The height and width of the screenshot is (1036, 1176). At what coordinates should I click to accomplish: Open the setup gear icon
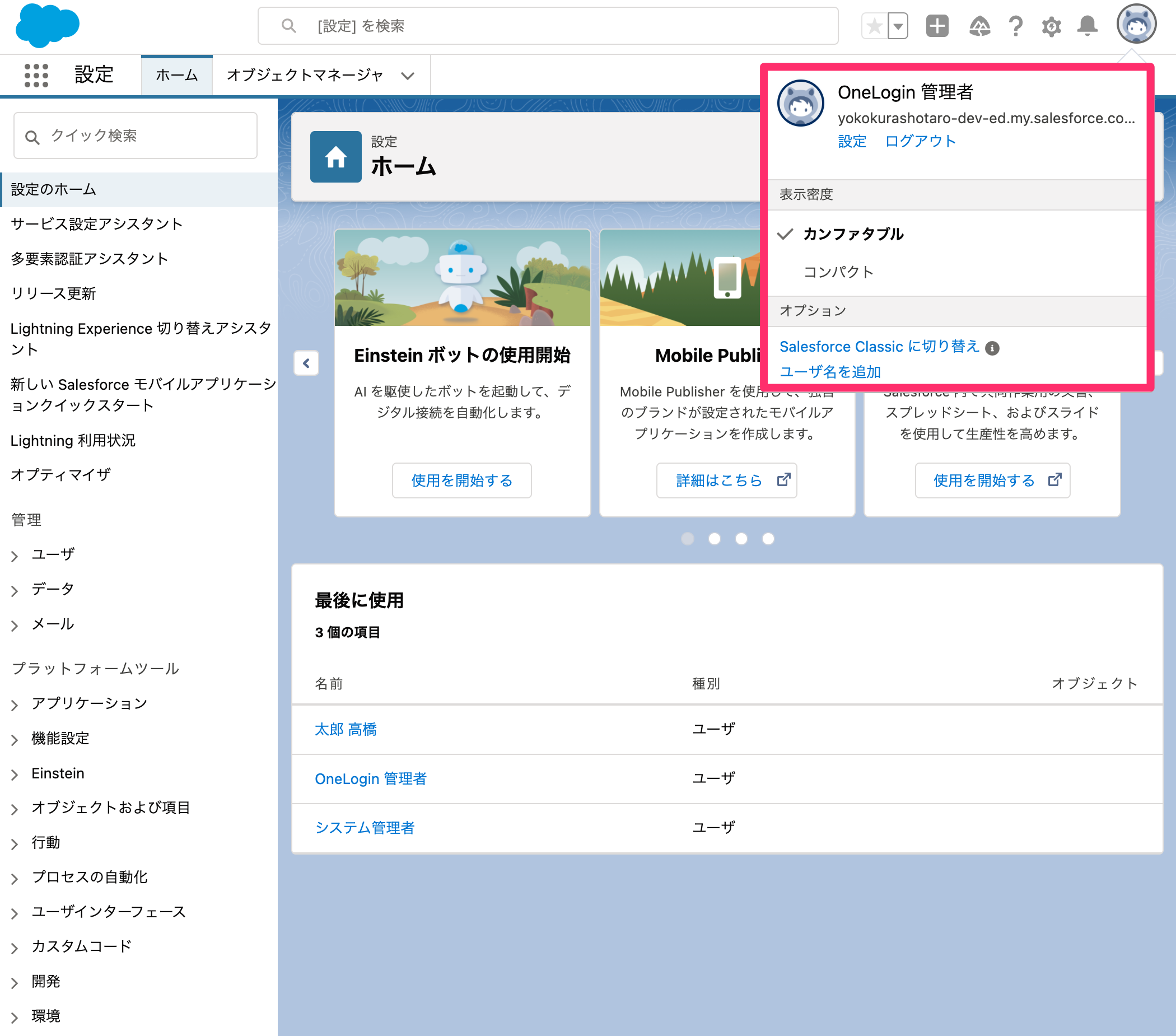point(1051,26)
